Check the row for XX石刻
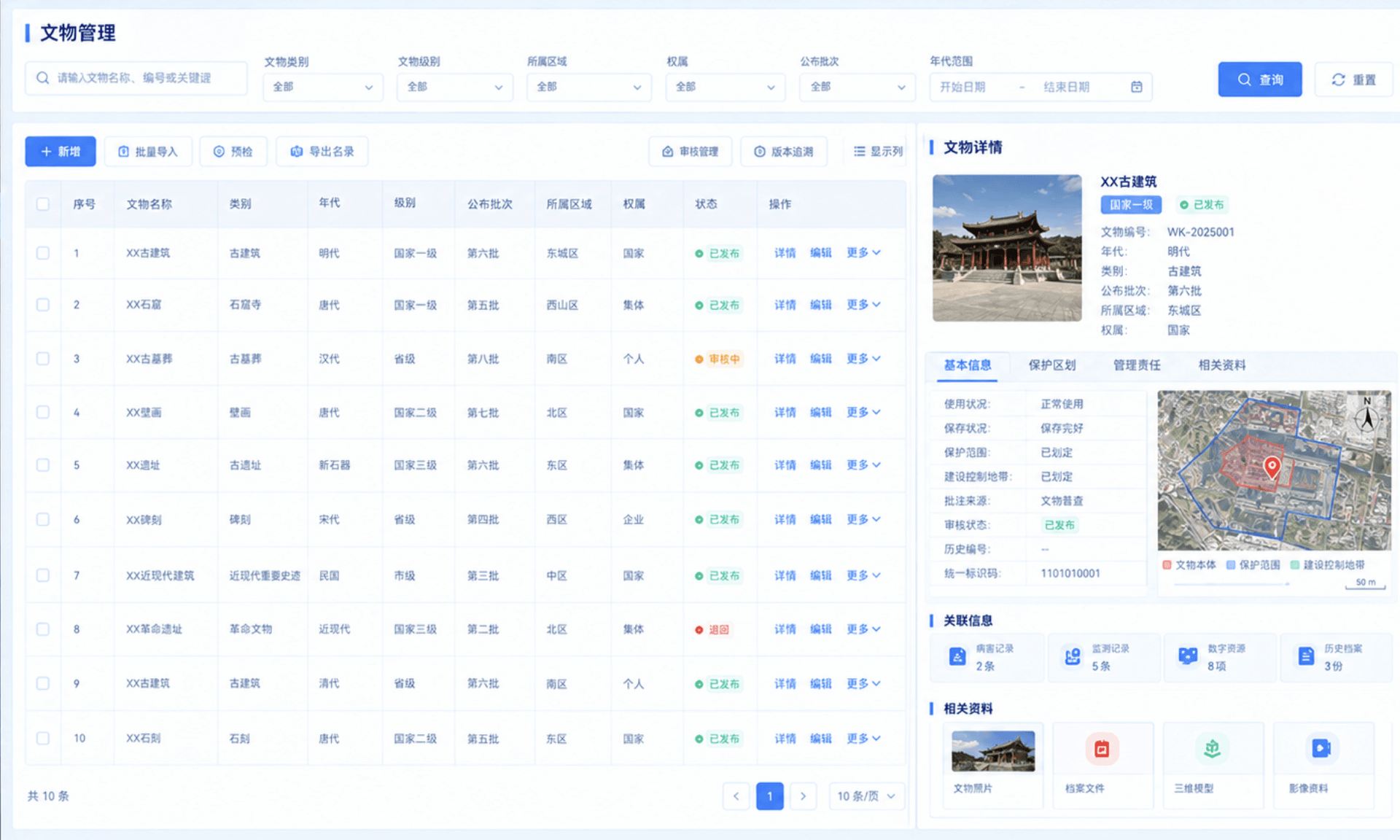Viewport: 1400px width, 840px height. 43,738
